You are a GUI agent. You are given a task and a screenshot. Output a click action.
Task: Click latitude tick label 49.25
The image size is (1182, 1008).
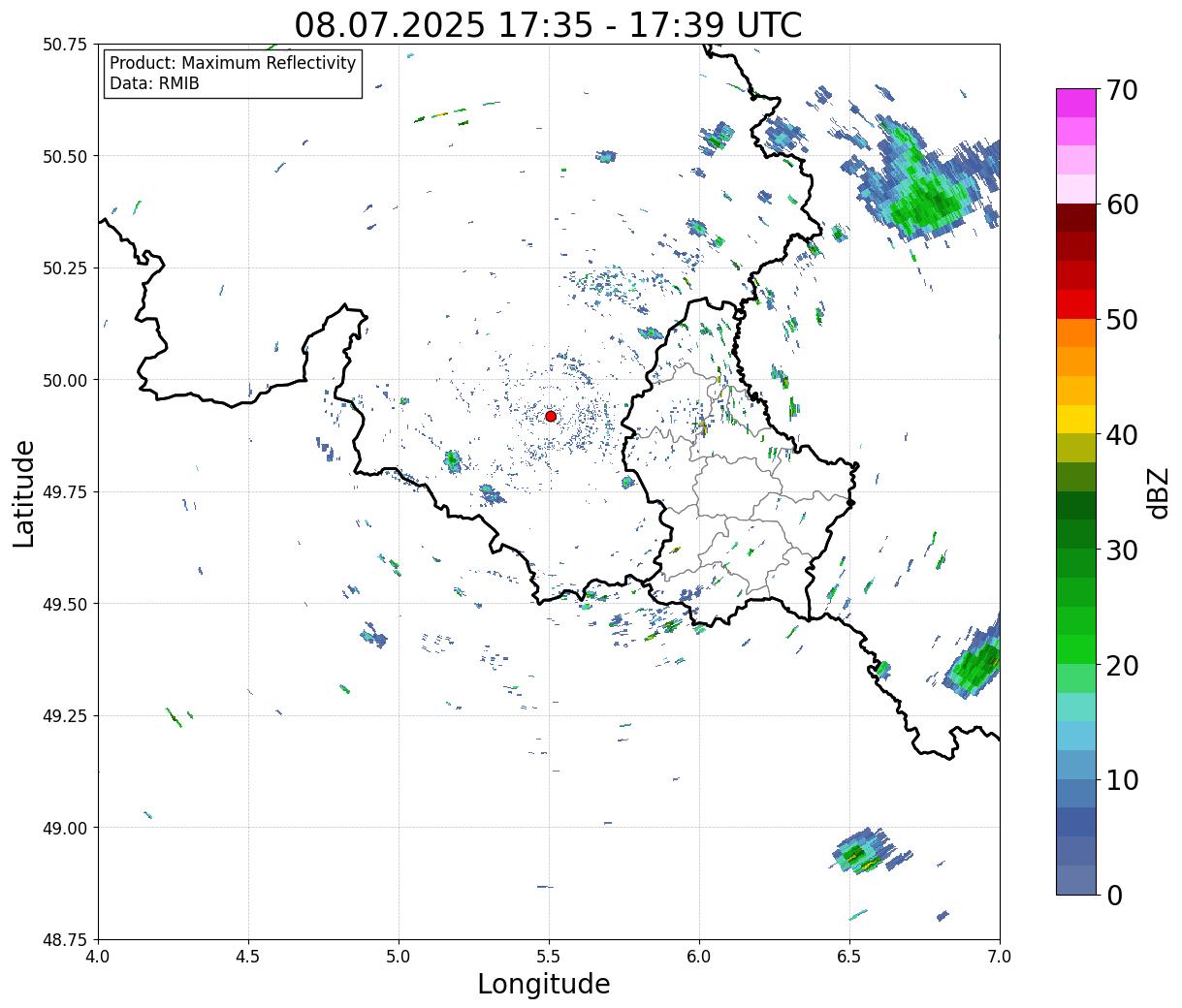point(64,715)
